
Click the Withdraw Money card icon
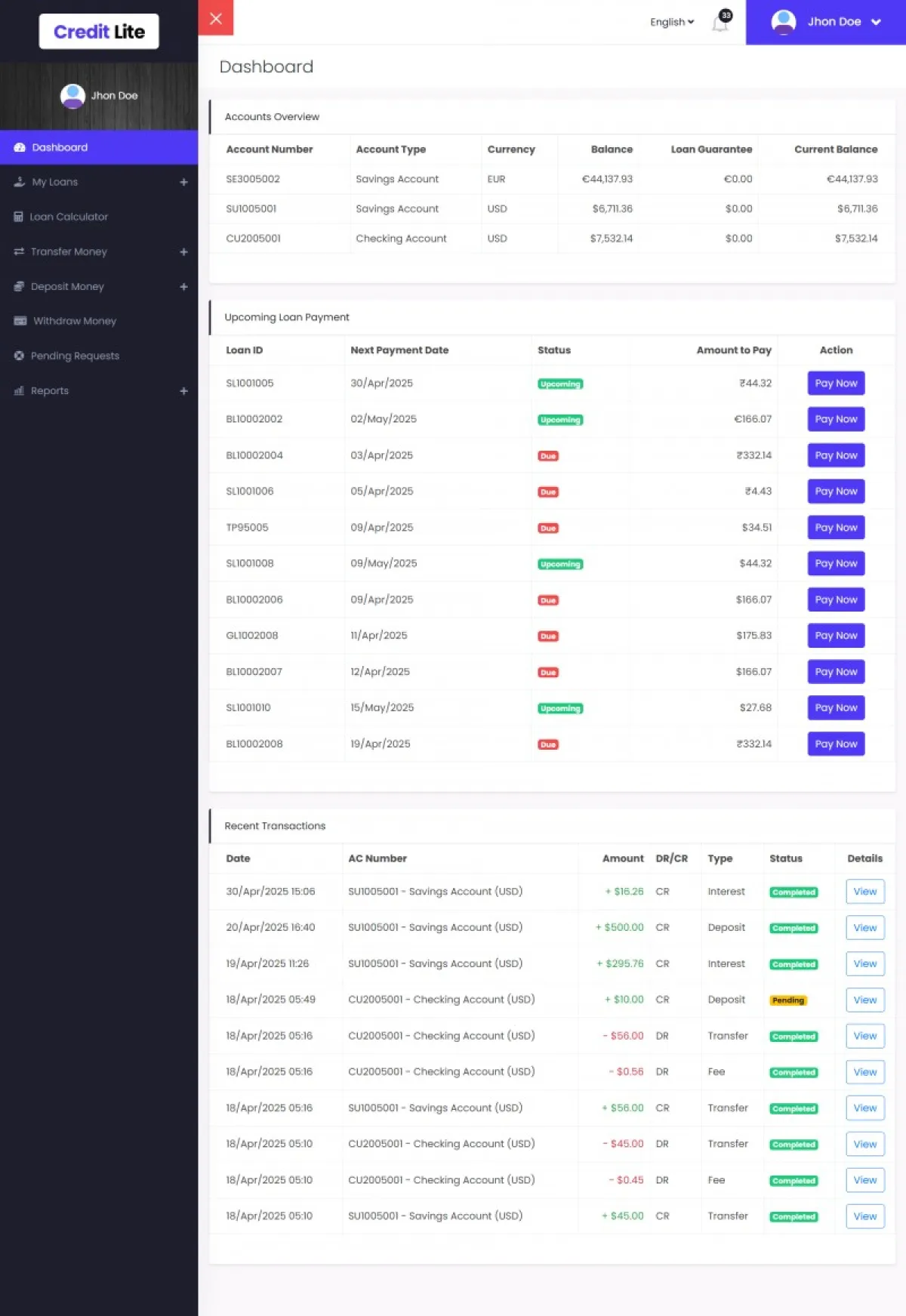tap(20, 322)
